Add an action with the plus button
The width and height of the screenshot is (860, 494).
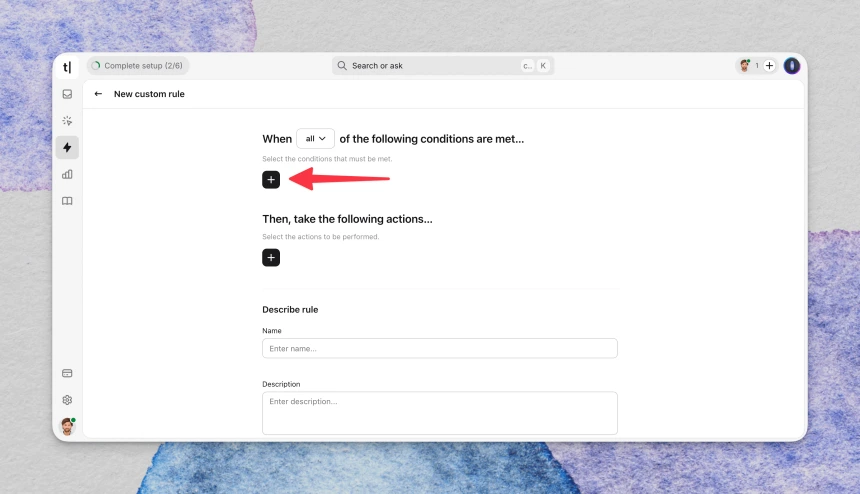click(271, 258)
